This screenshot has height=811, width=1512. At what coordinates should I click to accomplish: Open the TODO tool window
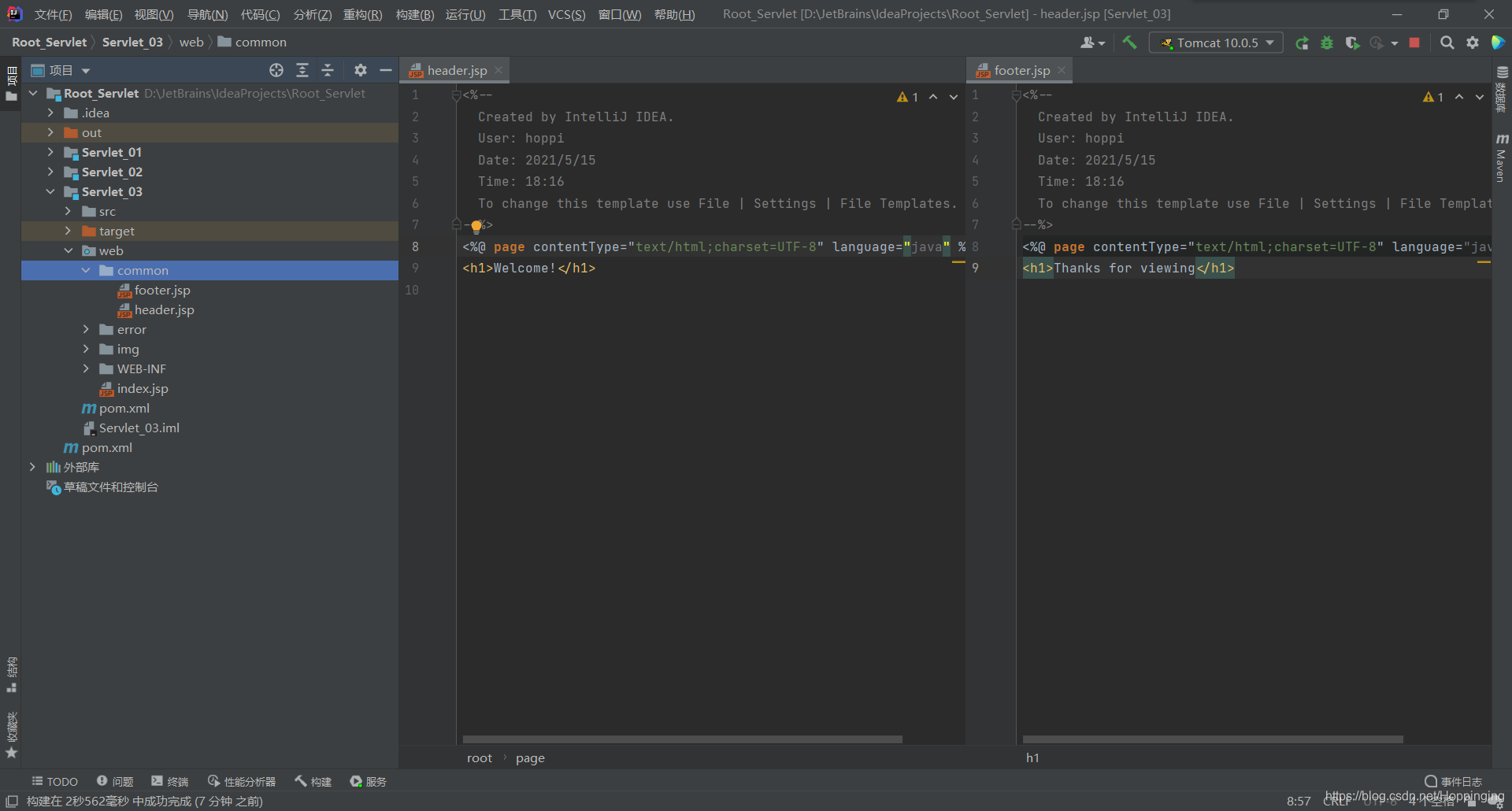54,781
